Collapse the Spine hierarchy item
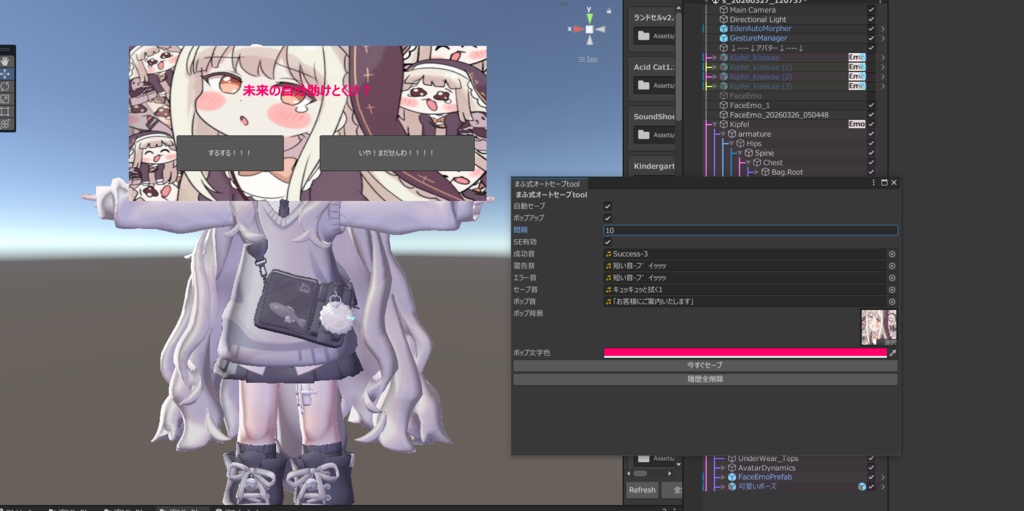This screenshot has width=1024, height=511. point(740,153)
